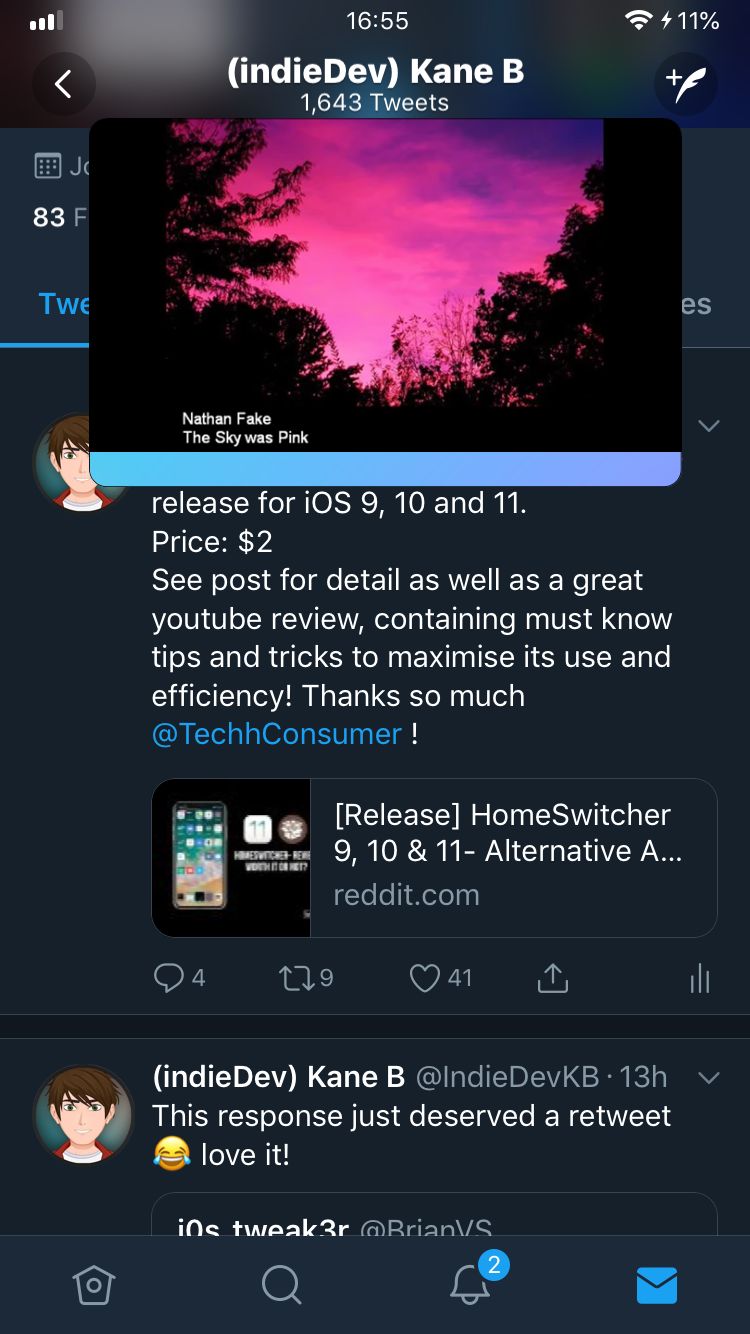The height and width of the screenshot is (1334, 750).
Task: Open Notifications with 2 badge
Action: 470,1282
